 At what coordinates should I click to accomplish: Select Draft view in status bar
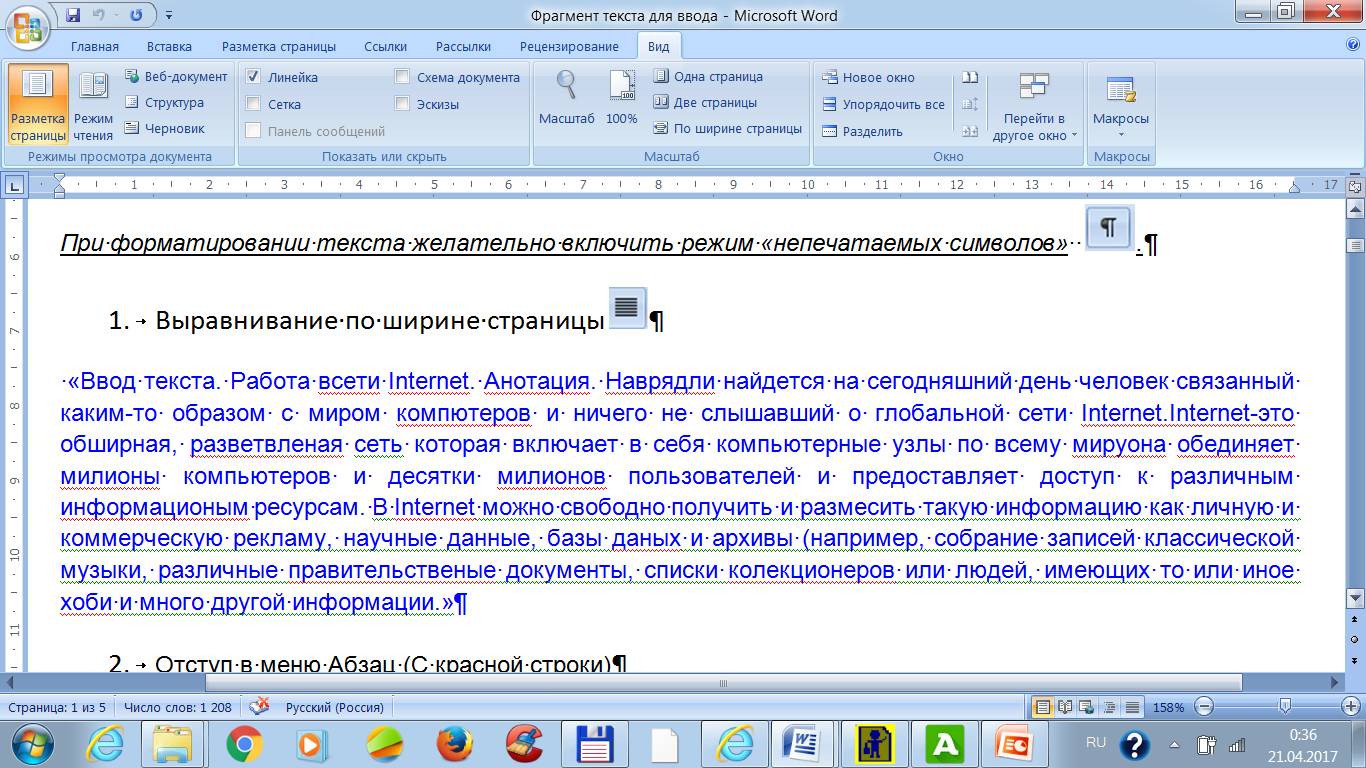click(x=1132, y=707)
